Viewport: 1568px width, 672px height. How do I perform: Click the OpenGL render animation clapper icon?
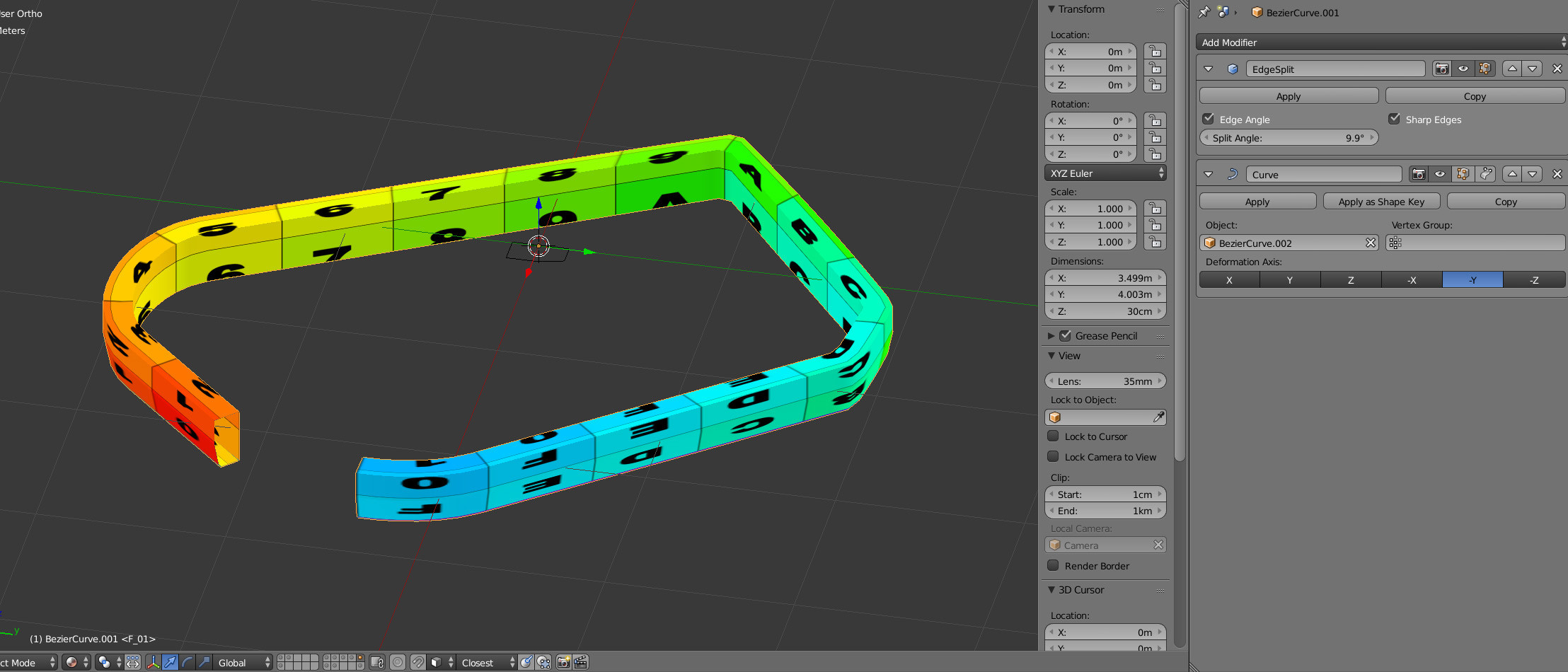581,662
